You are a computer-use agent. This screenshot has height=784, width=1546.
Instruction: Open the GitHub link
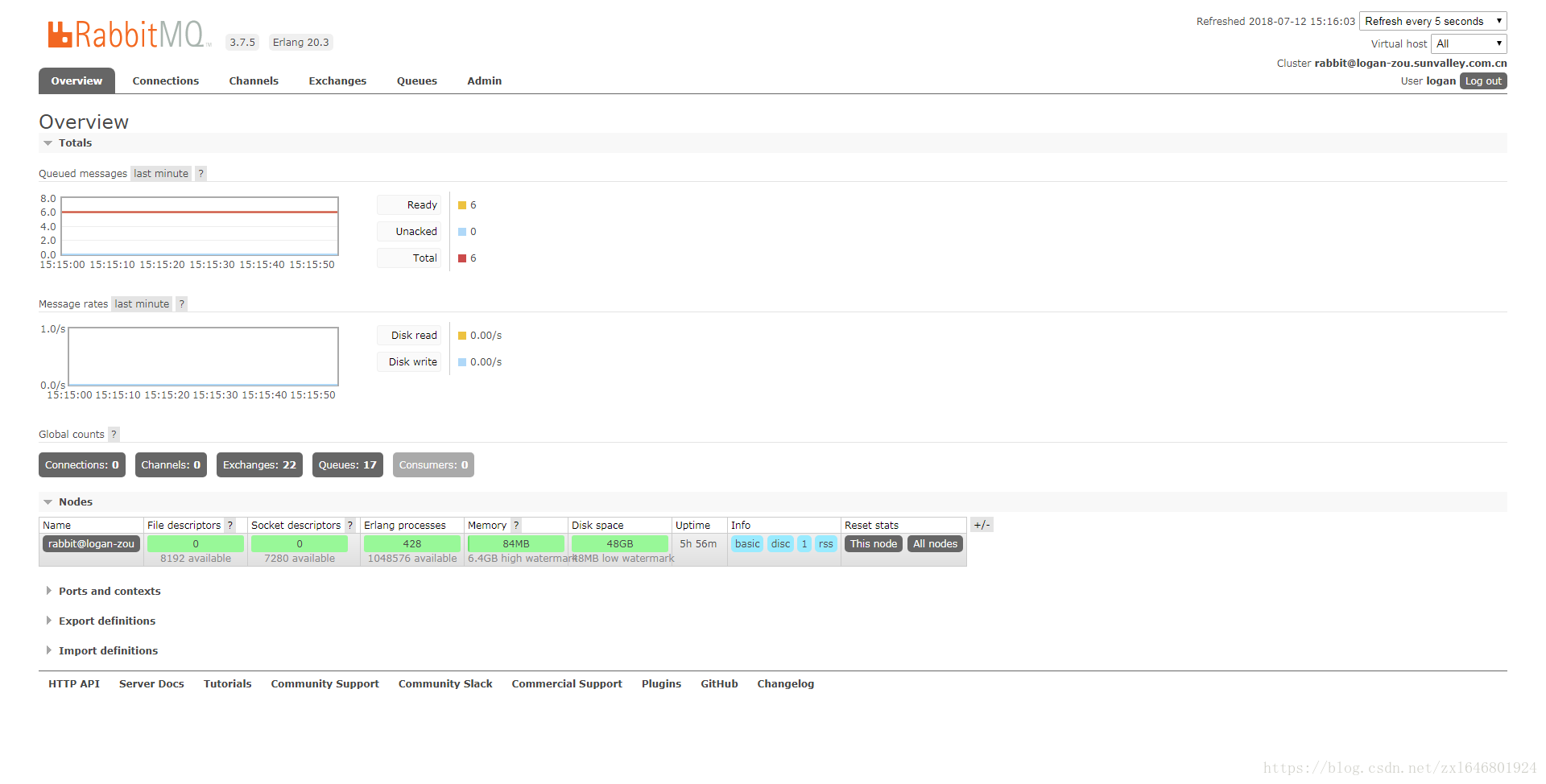pyautogui.click(x=719, y=683)
